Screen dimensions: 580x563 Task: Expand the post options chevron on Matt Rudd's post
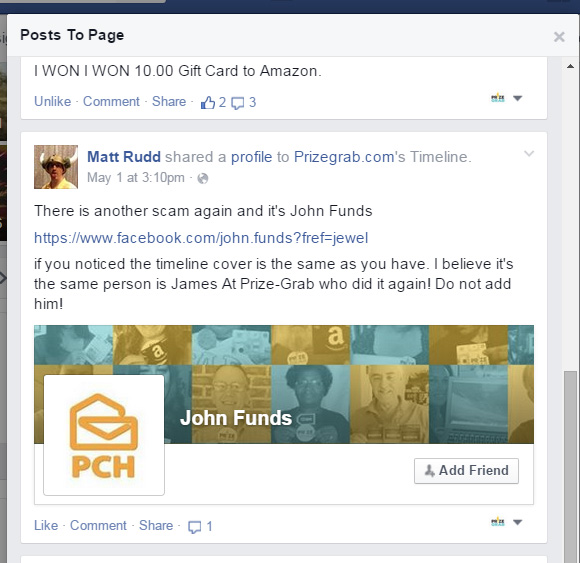[x=529, y=154]
